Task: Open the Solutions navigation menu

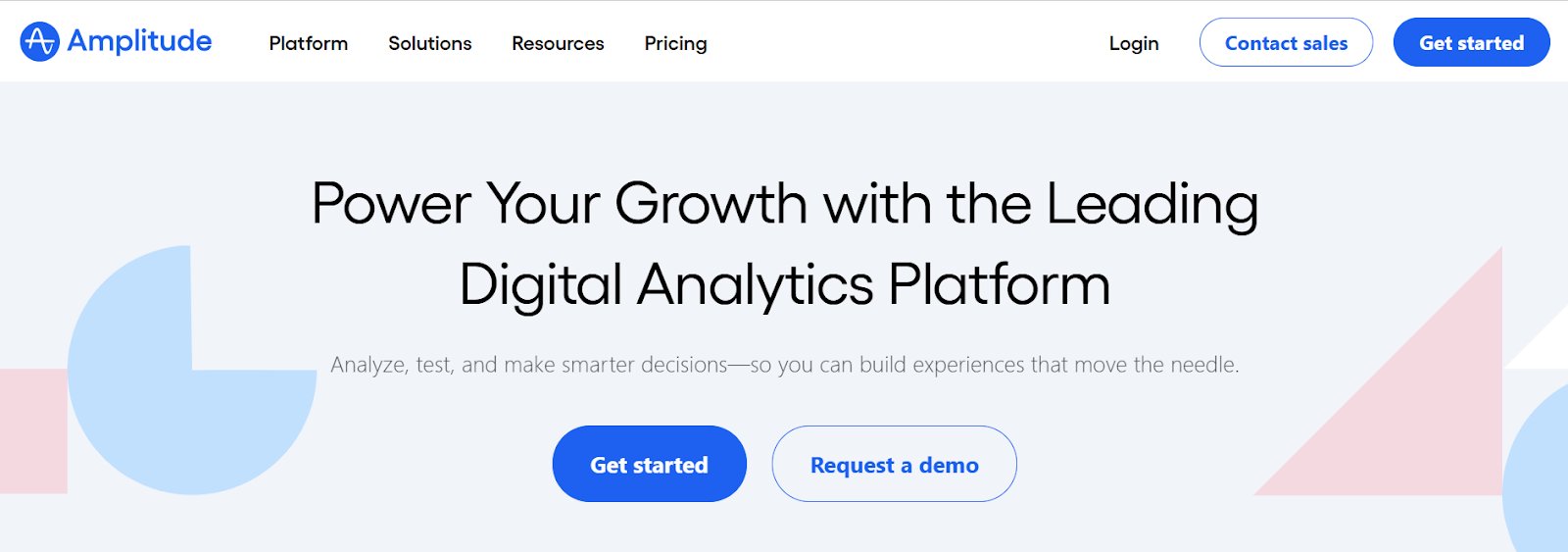Action: tap(430, 43)
